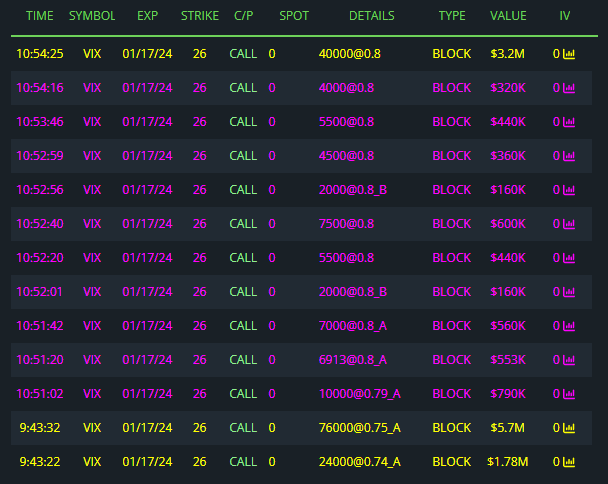
Task: Select the 40000@0.8 details cell
Action: [349, 54]
